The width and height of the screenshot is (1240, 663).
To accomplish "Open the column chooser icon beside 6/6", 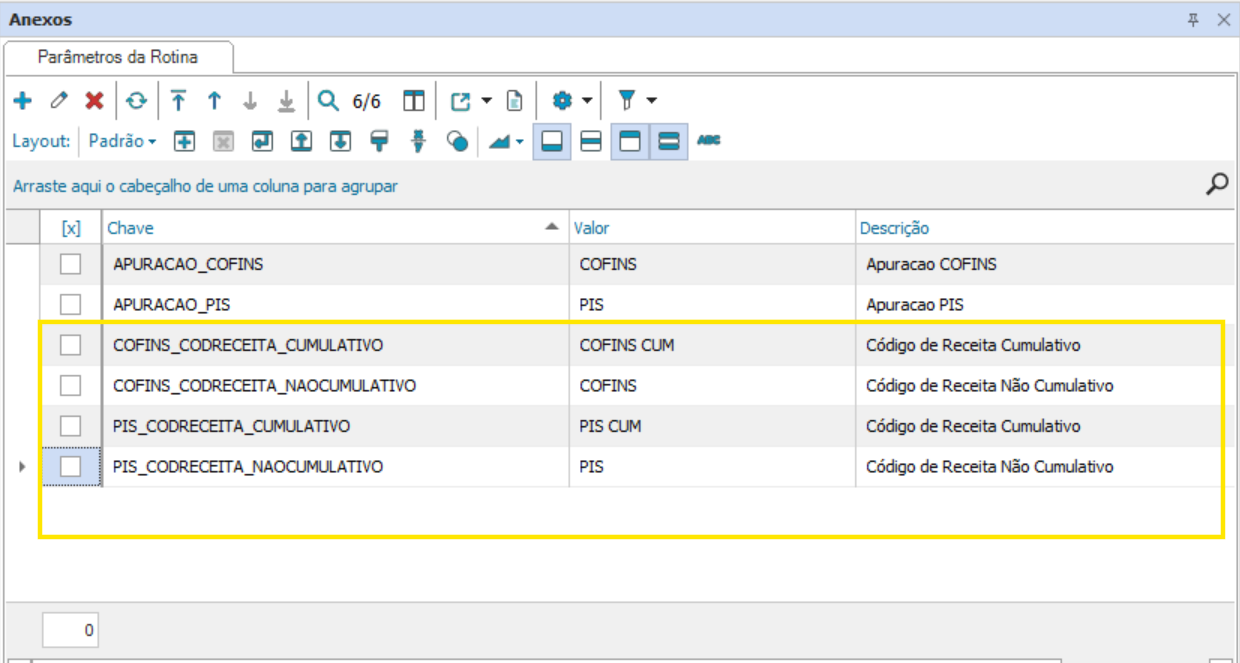I will (414, 100).
